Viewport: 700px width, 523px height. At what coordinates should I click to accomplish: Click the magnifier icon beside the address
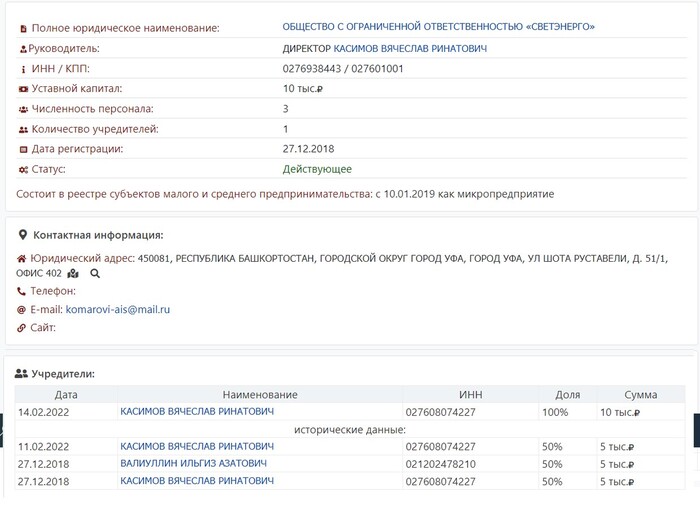pos(95,273)
